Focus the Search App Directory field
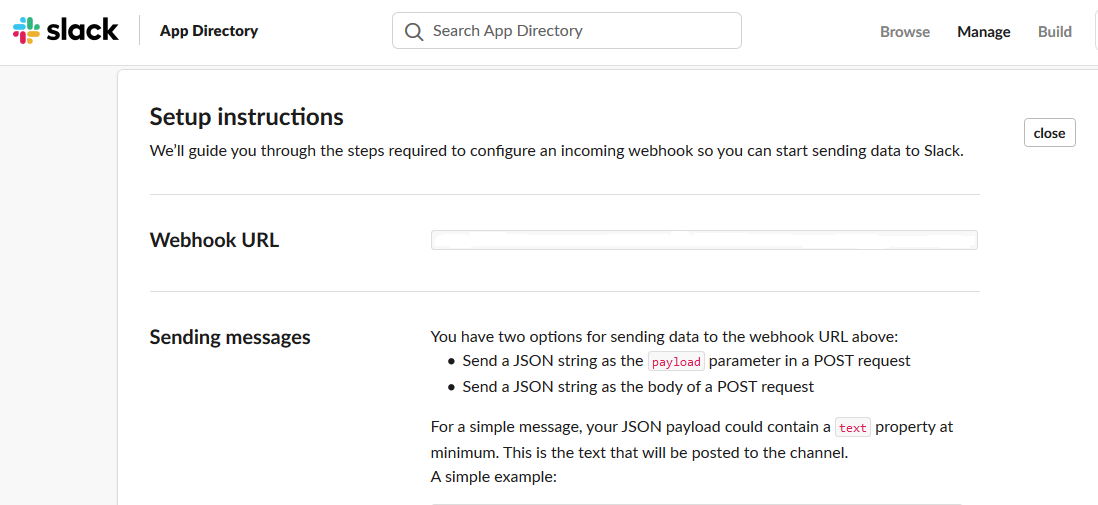This screenshot has width=1098, height=505. point(580,31)
